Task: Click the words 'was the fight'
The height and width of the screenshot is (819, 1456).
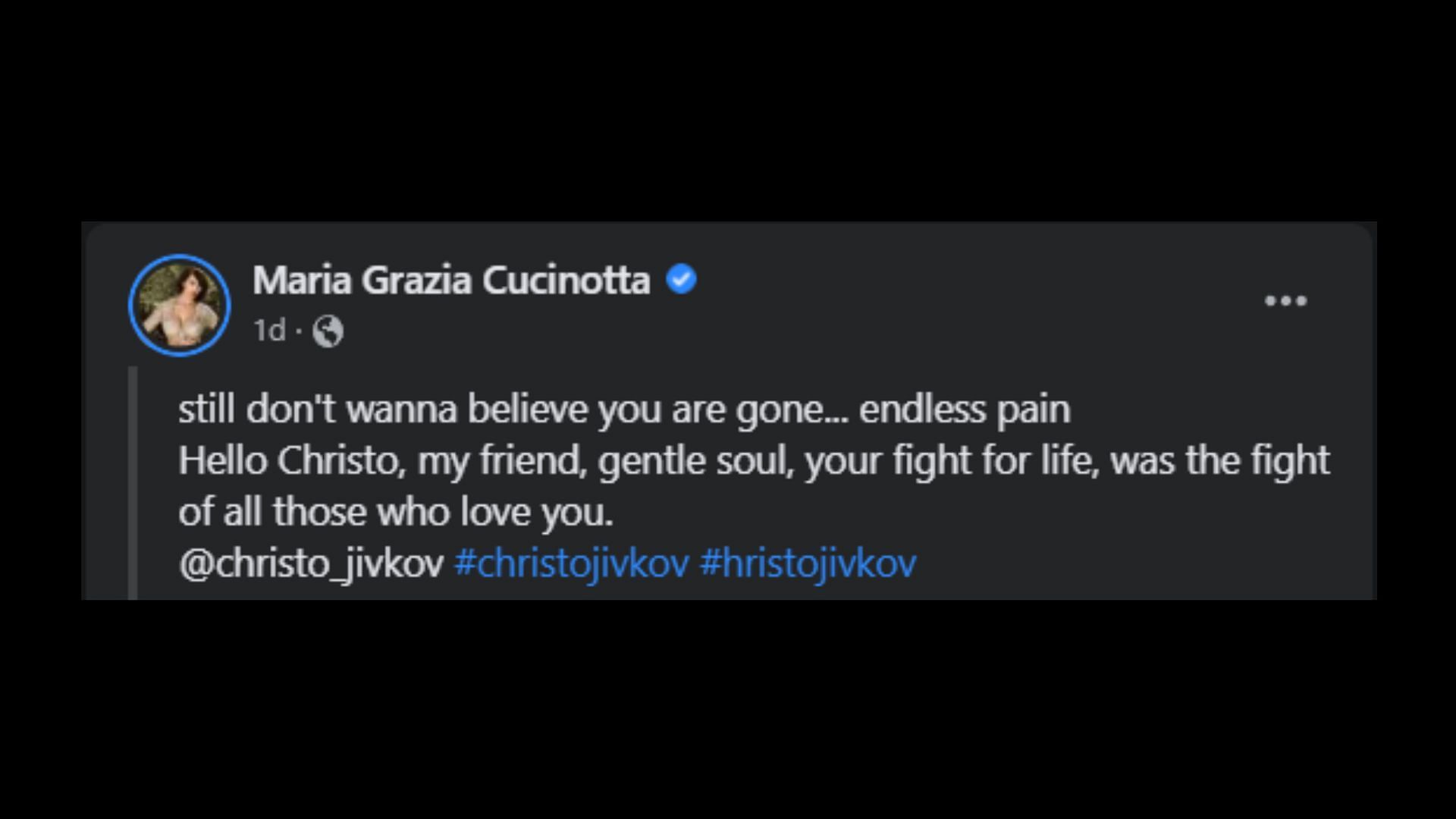Action: click(x=1219, y=461)
